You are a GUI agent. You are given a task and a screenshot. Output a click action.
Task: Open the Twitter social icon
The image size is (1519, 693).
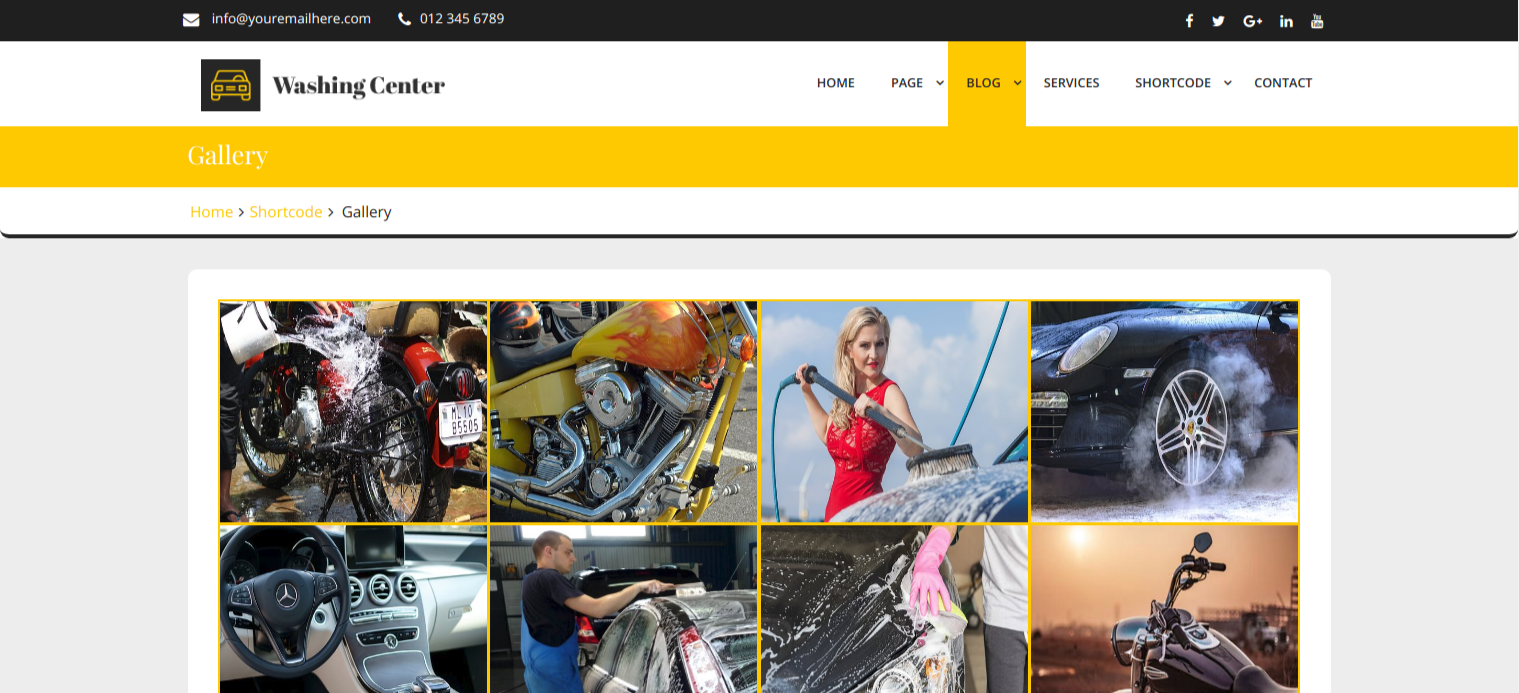pyautogui.click(x=1218, y=21)
